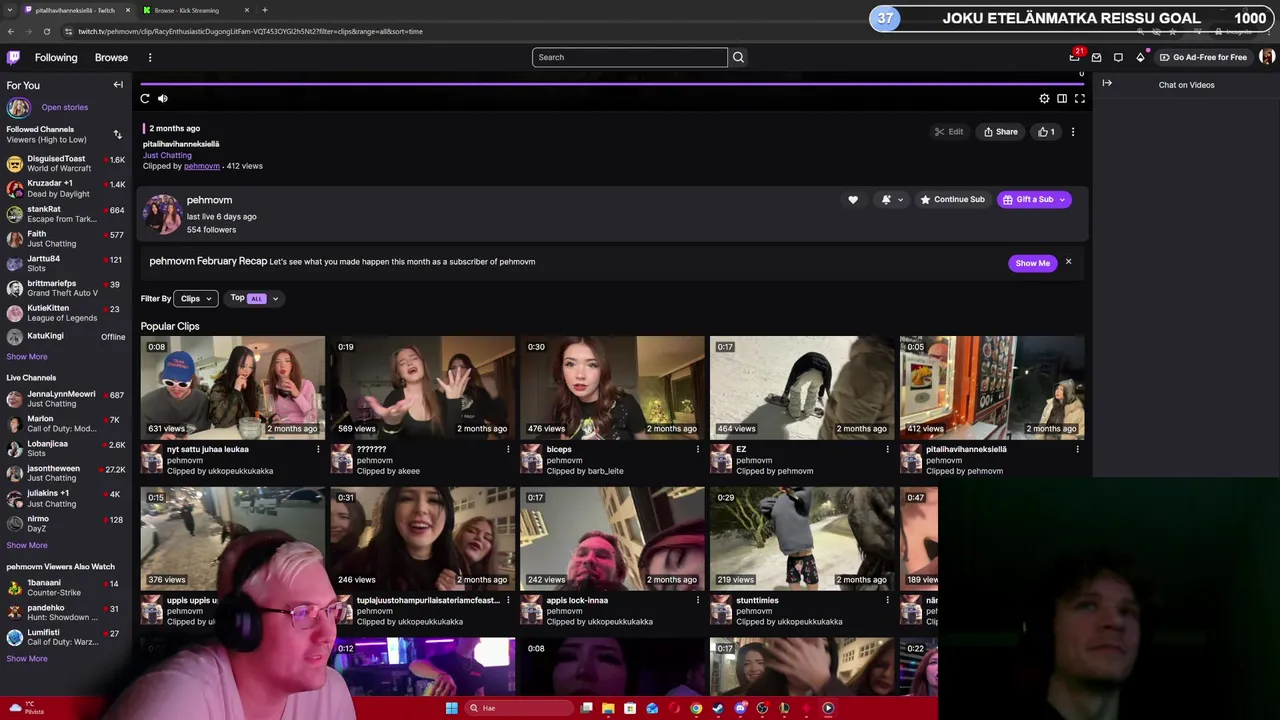Open options for pitalihavihanneksiellä clip card
The height and width of the screenshot is (720, 1280).
pos(1077,450)
